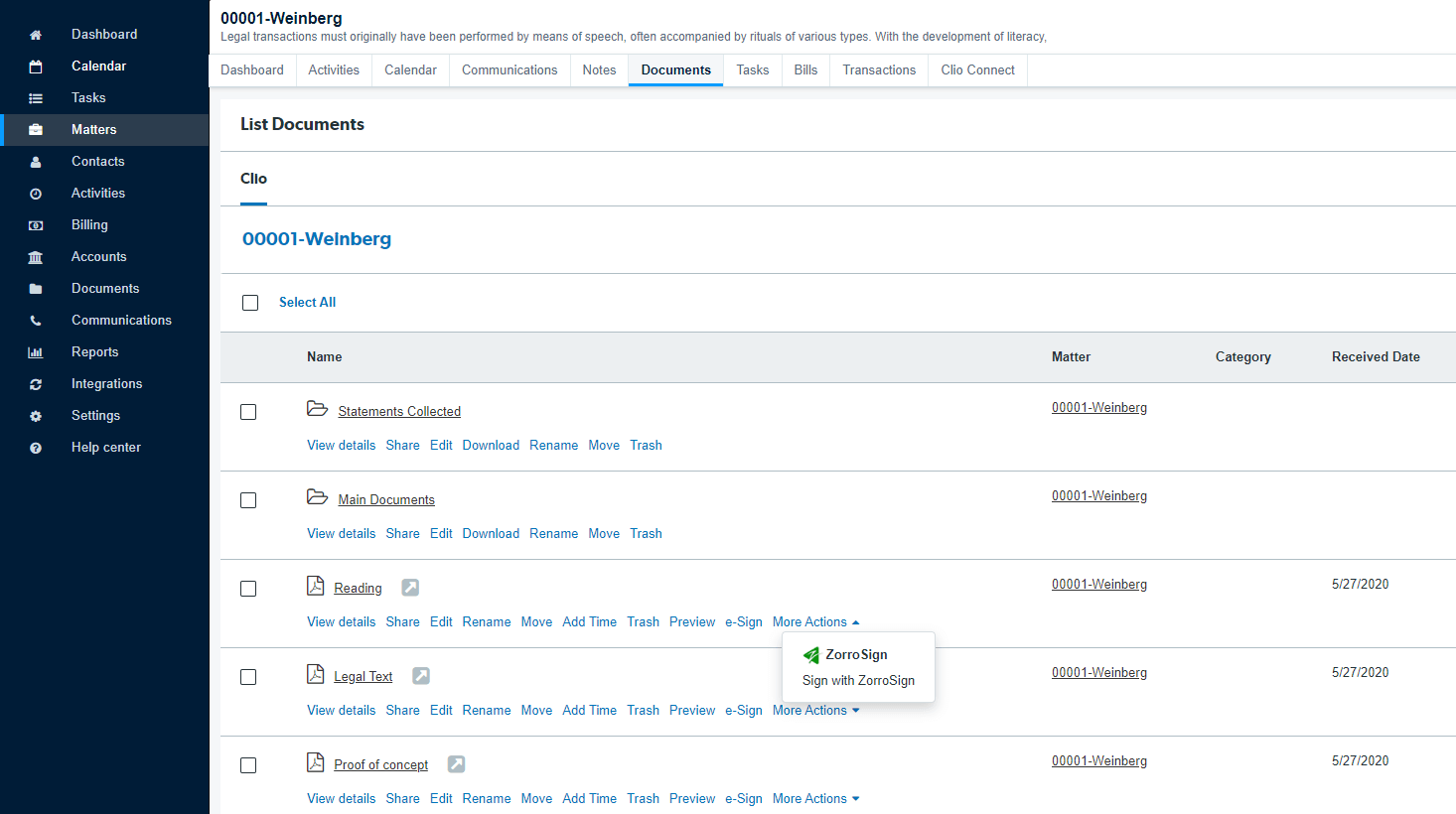Open the Statements Collected folder name

click(x=399, y=412)
